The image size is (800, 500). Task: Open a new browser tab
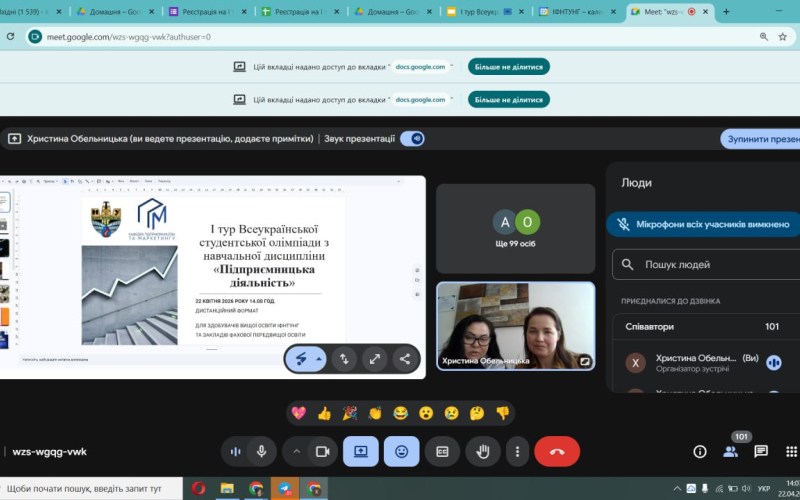(727, 12)
